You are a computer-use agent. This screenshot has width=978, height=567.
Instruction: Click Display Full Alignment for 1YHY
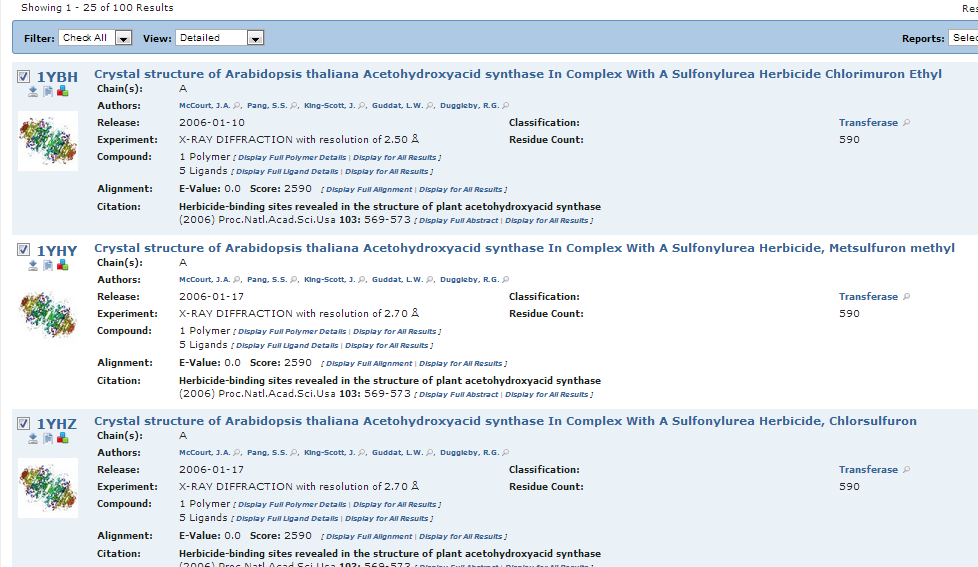(x=369, y=364)
